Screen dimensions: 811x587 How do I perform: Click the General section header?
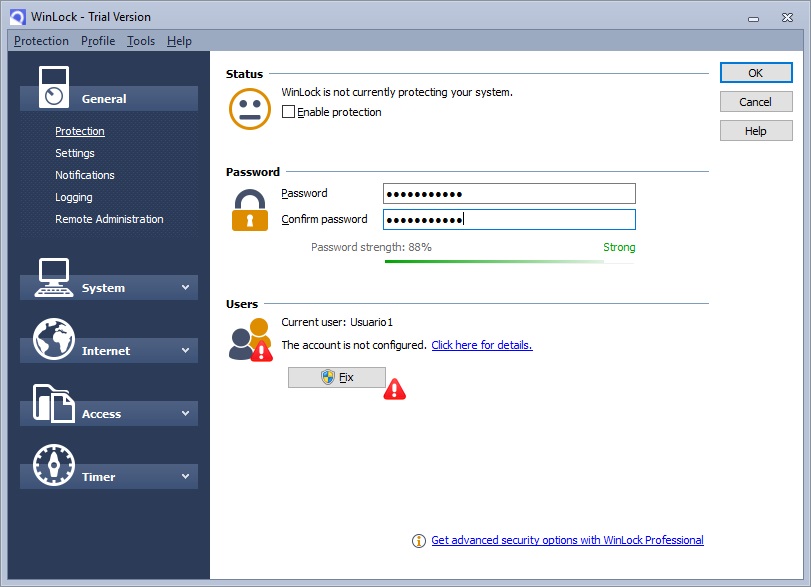[109, 98]
